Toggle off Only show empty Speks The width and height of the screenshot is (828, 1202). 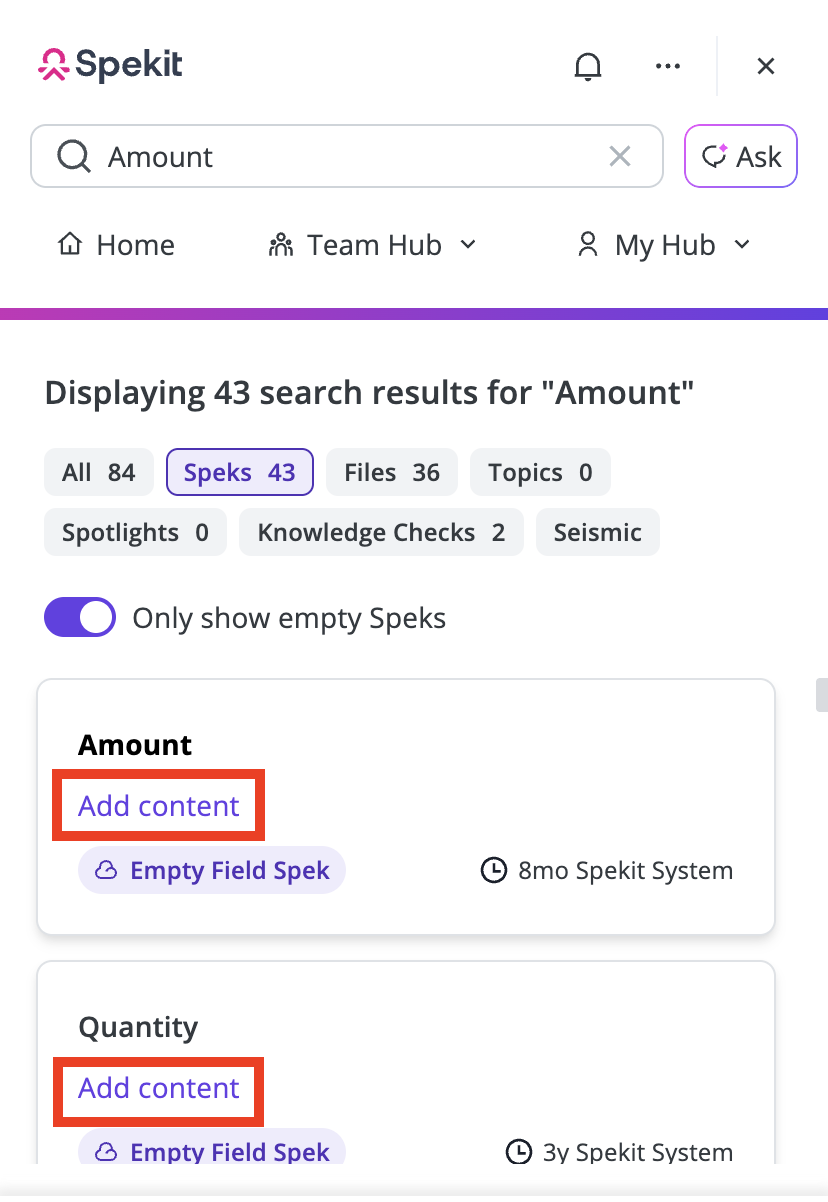tap(80, 618)
